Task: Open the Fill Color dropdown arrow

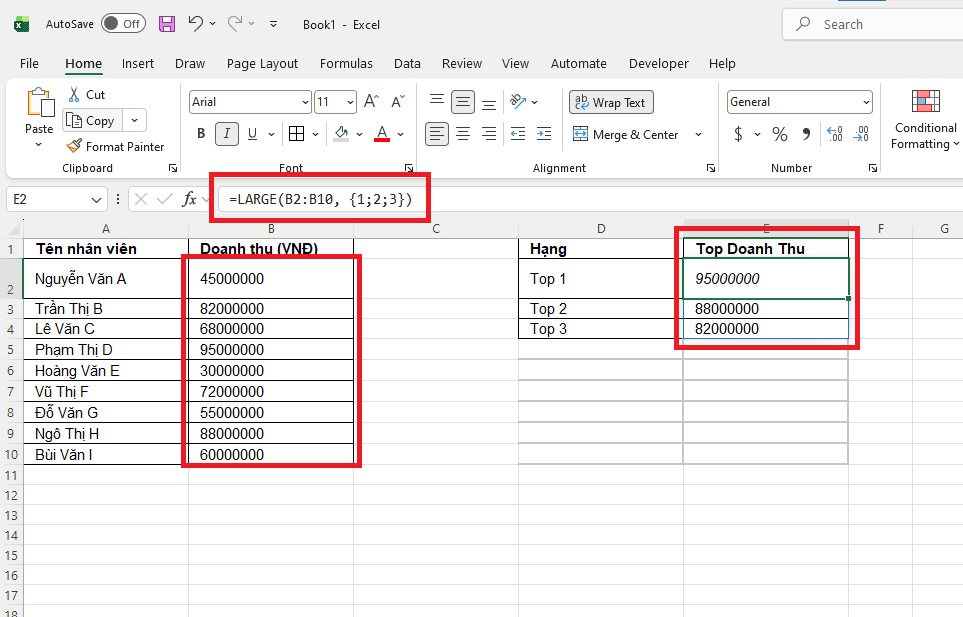Action: 359,134
